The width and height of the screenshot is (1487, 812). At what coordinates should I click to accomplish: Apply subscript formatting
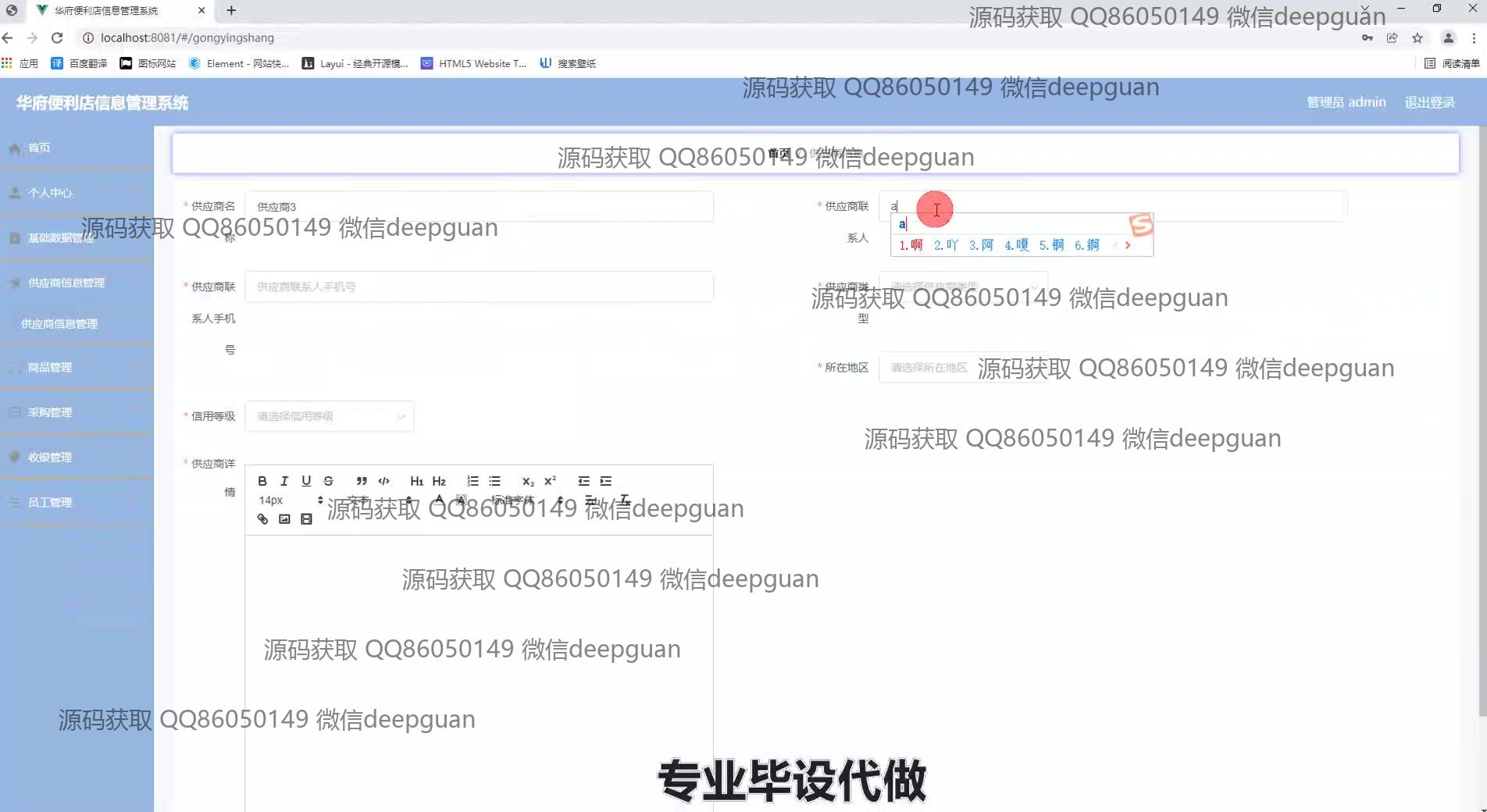point(528,481)
